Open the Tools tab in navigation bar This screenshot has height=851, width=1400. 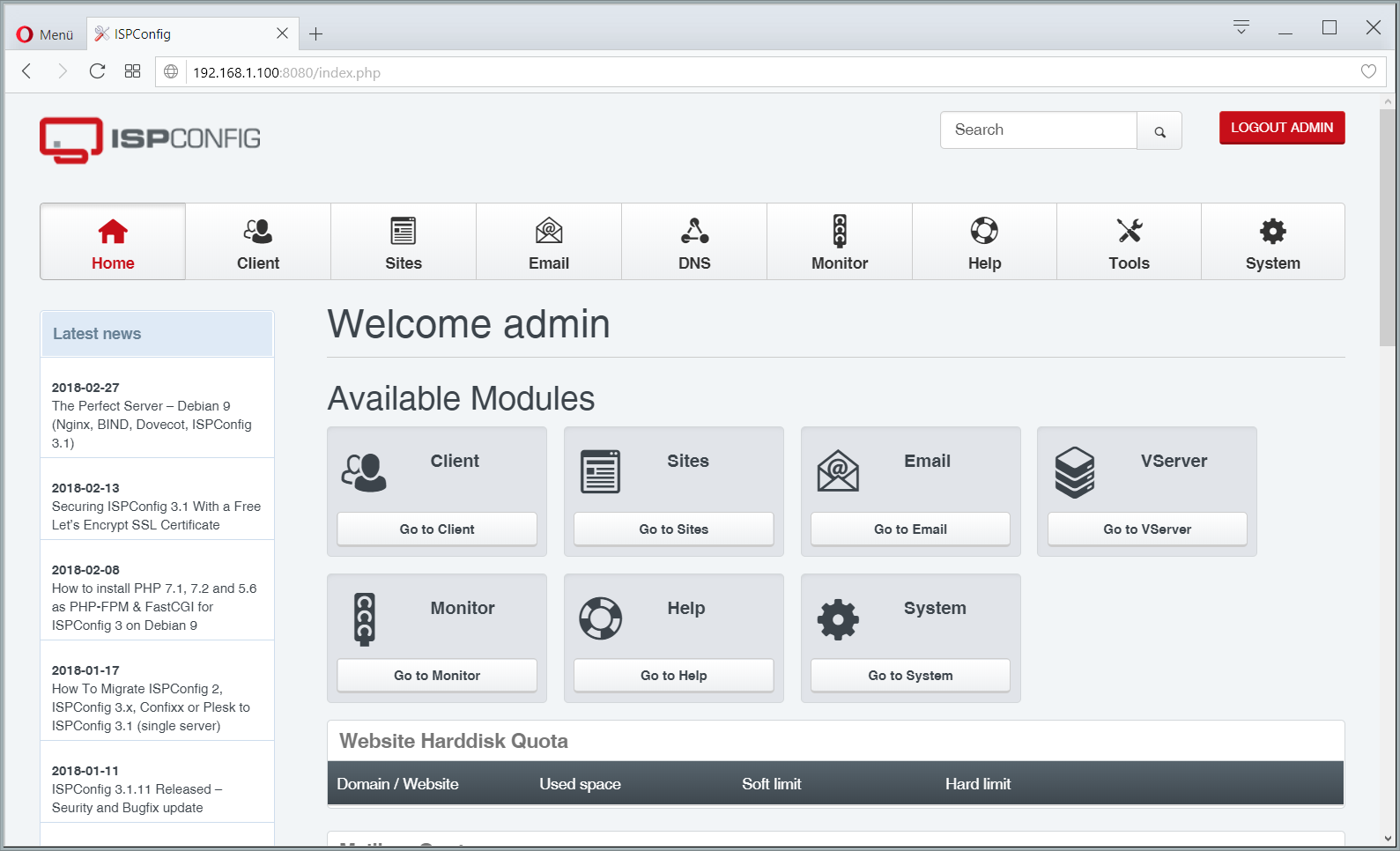(1129, 242)
